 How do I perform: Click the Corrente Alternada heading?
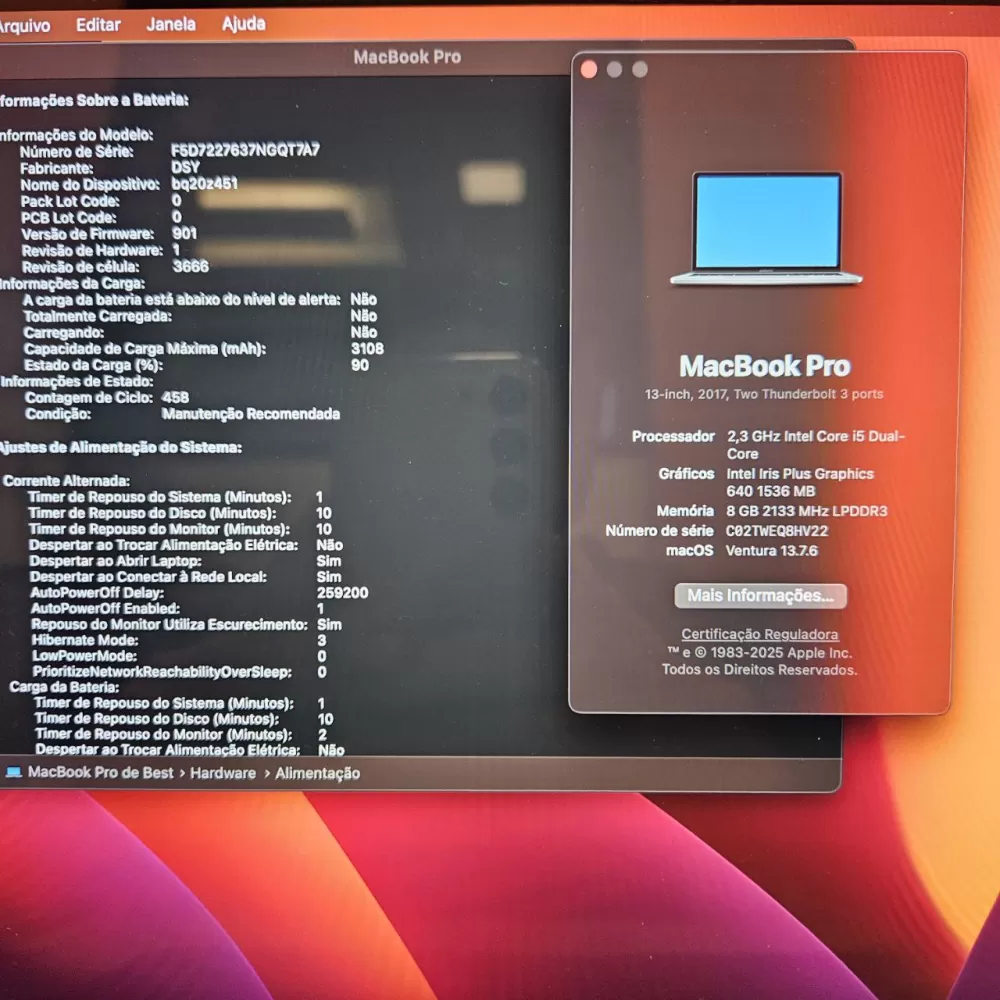click(66, 481)
